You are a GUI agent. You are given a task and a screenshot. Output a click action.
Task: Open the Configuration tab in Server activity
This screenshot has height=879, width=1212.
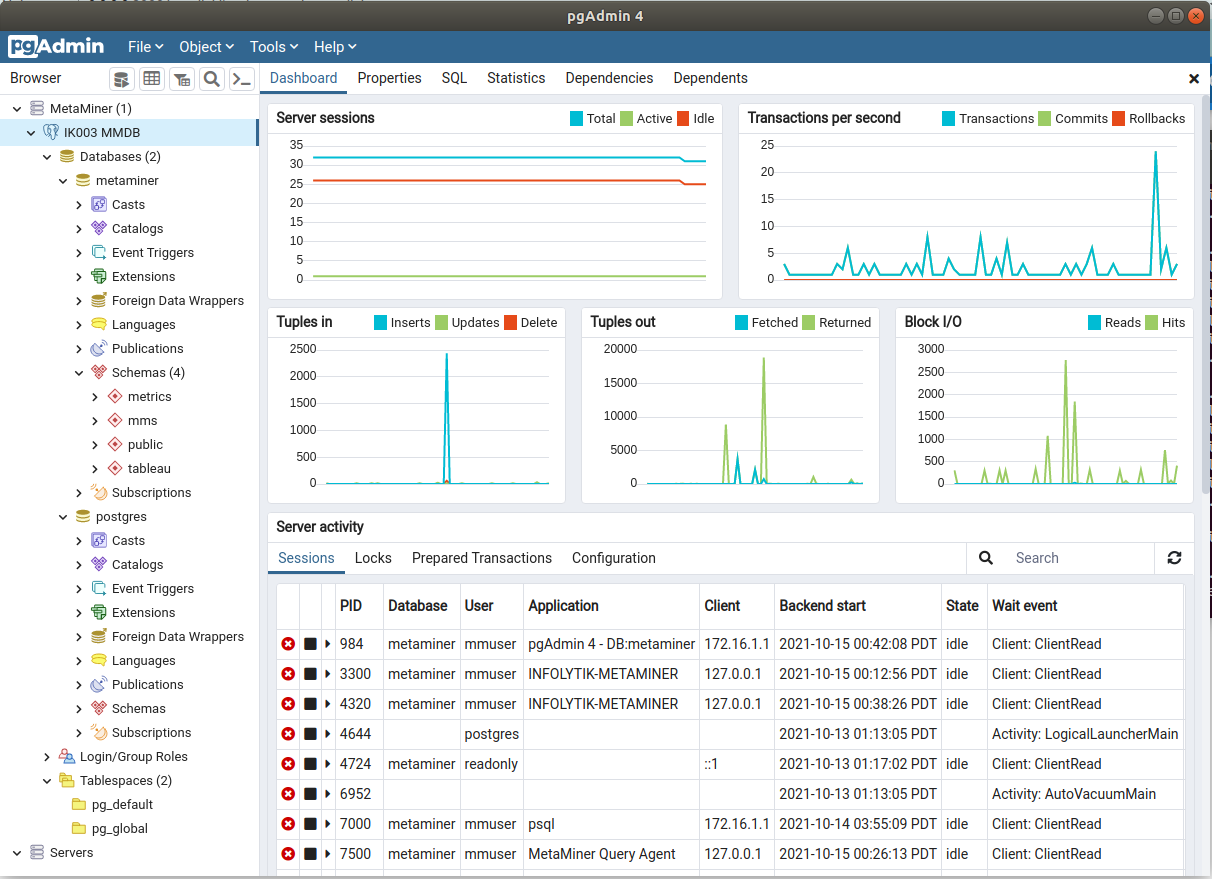tap(614, 558)
